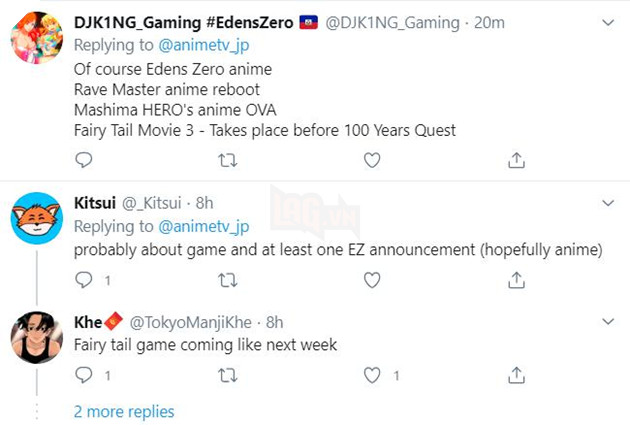This screenshot has height=425, width=630.
Task: Open more options chevron on DJK1NG_Gaming's tweet
Action: click(607, 22)
